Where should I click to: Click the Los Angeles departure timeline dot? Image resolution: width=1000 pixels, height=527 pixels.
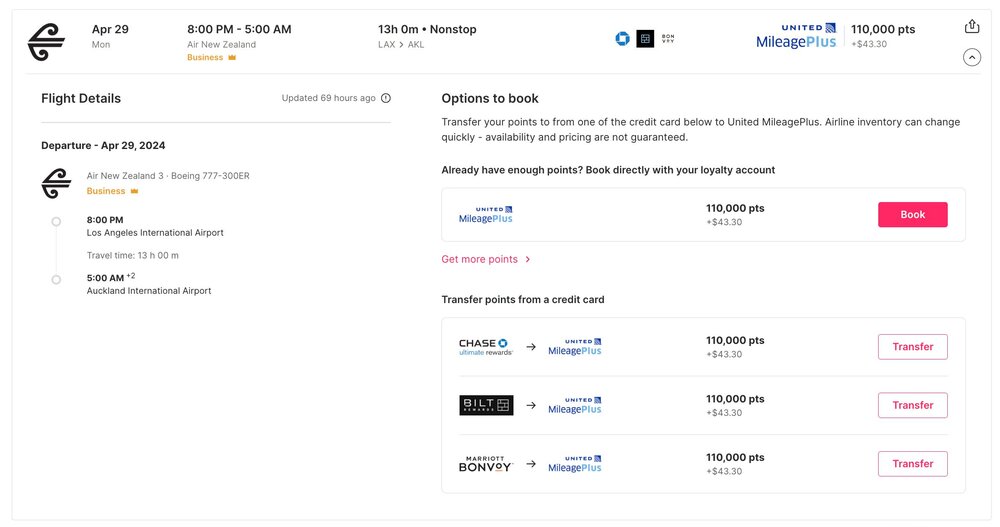(56, 221)
